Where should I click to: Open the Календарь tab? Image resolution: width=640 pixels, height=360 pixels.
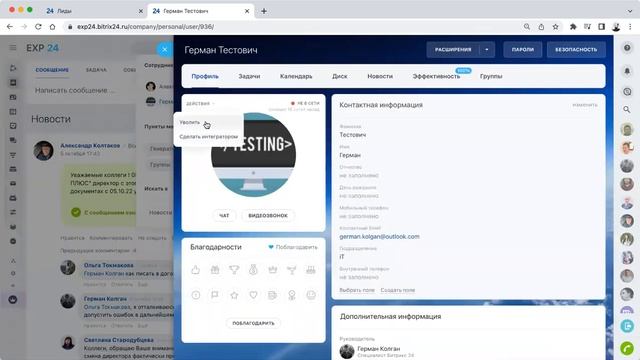296,76
